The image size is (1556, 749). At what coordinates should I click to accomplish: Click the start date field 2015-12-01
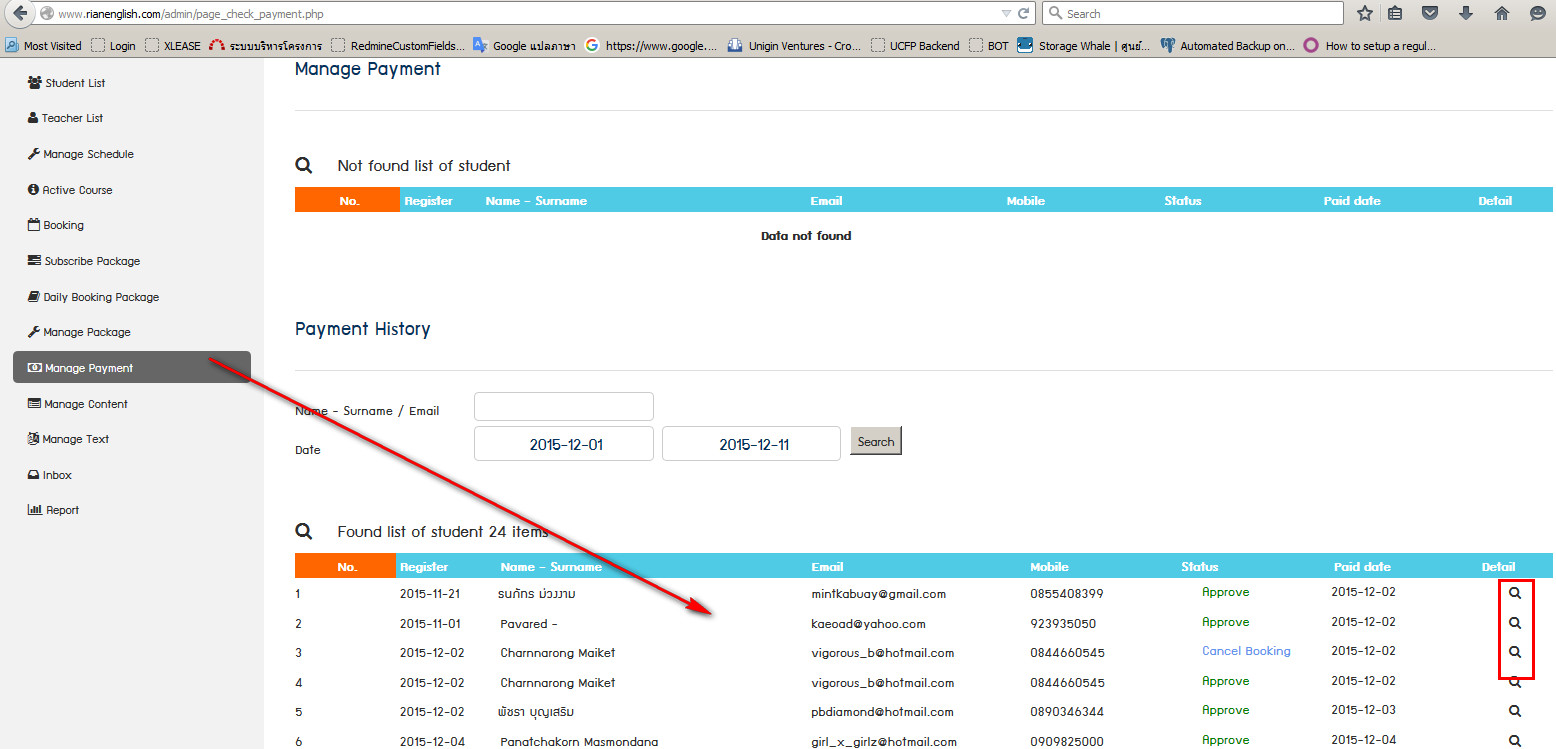click(x=563, y=444)
